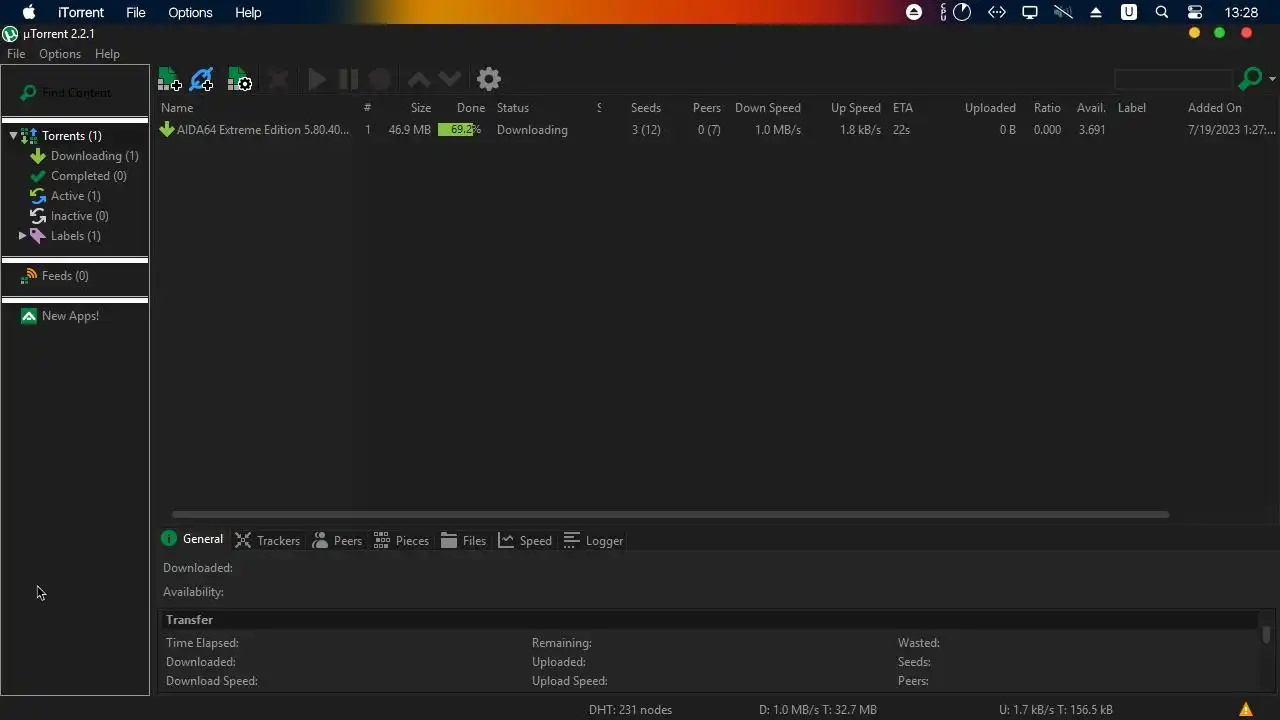
Task: Sort torrents by the Name column
Action: [x=177, y=108]
